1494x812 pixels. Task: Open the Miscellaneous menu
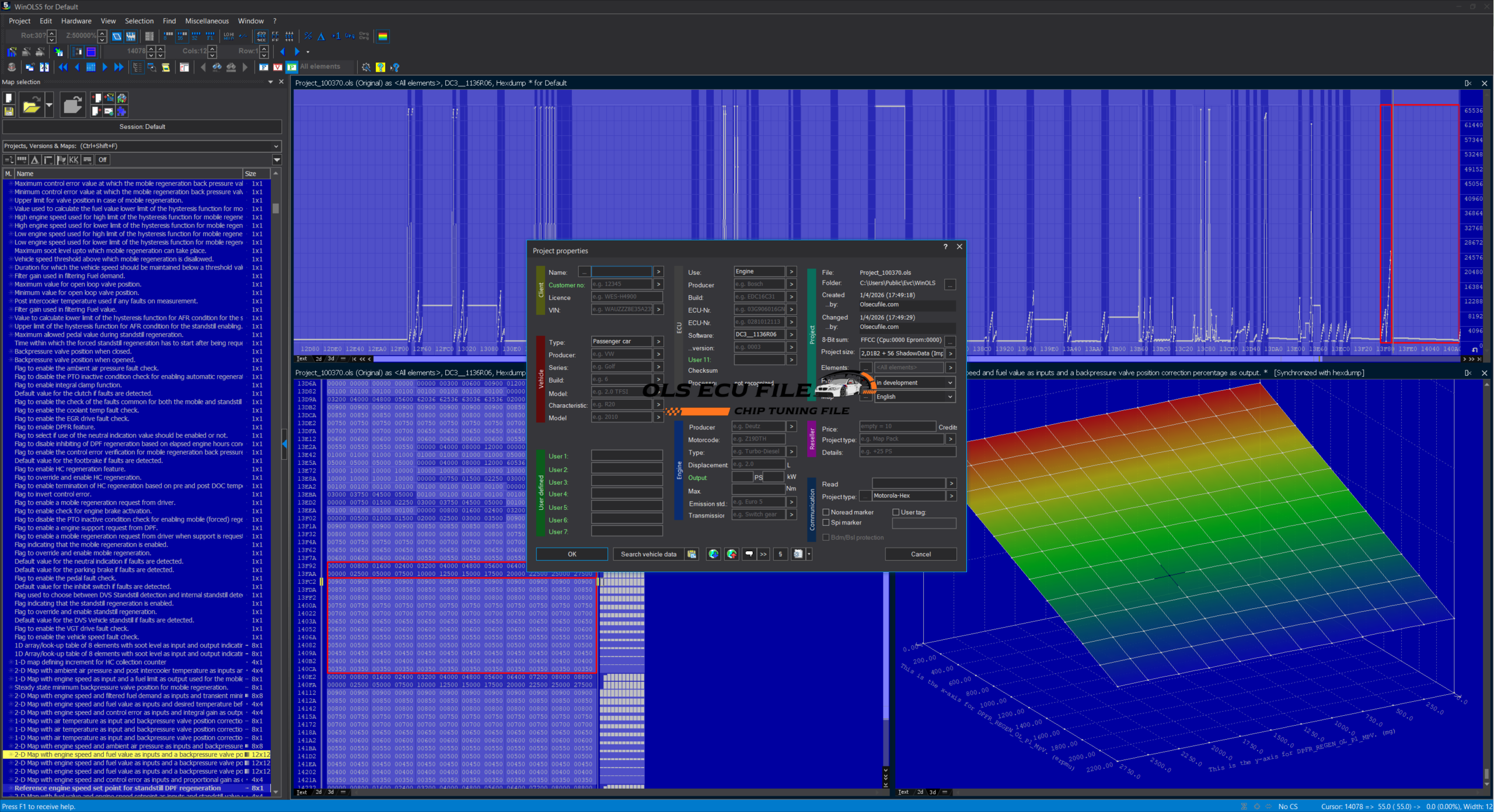coord(207,21)
